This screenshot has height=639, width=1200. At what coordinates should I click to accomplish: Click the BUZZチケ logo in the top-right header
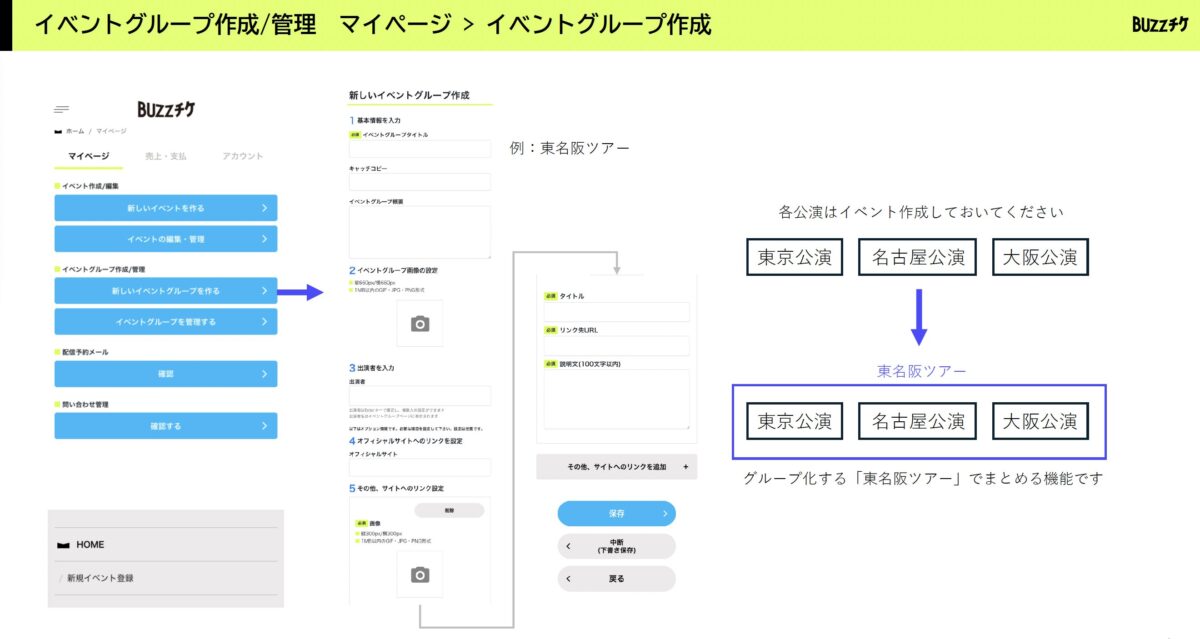[x=1160, y=24]
